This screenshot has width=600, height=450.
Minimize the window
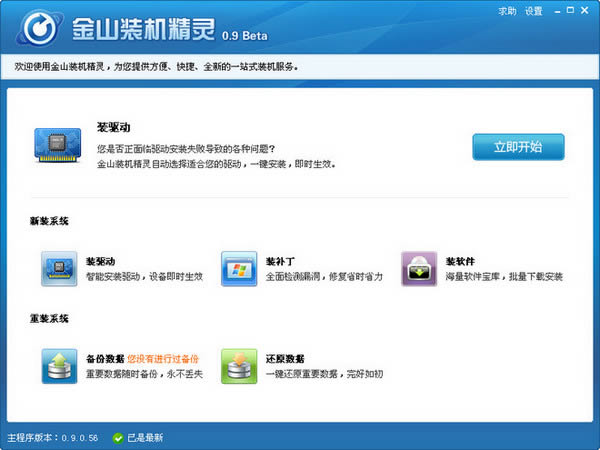(x=558, y=11)
